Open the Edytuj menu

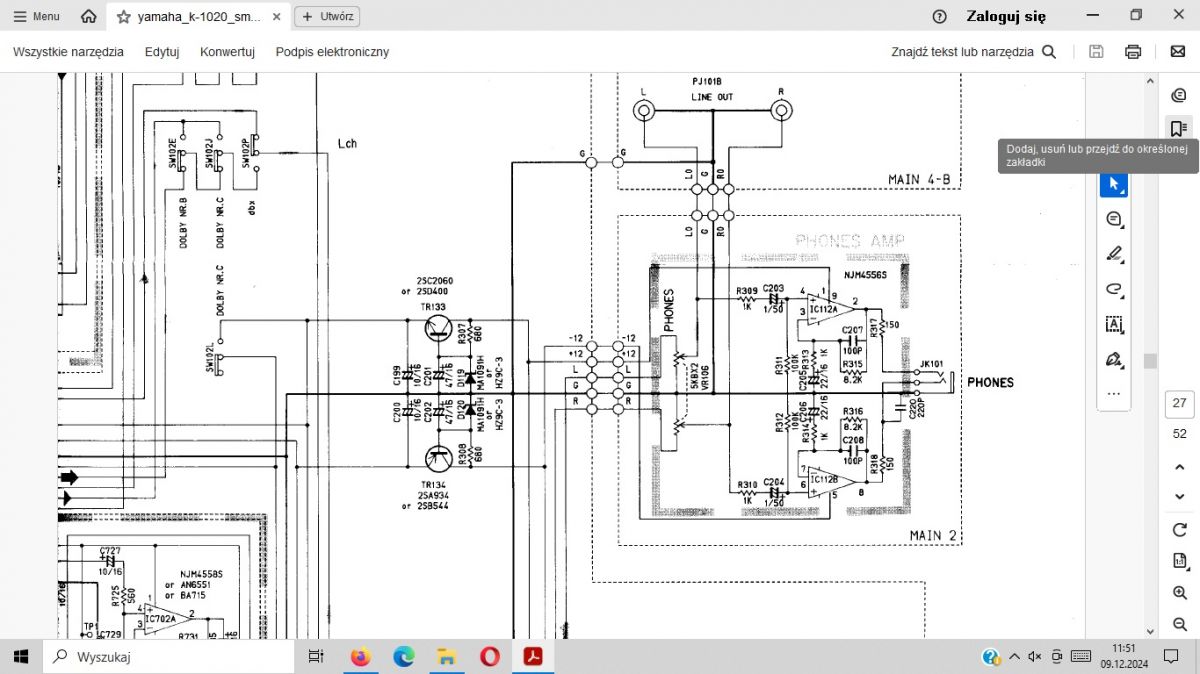162,52
